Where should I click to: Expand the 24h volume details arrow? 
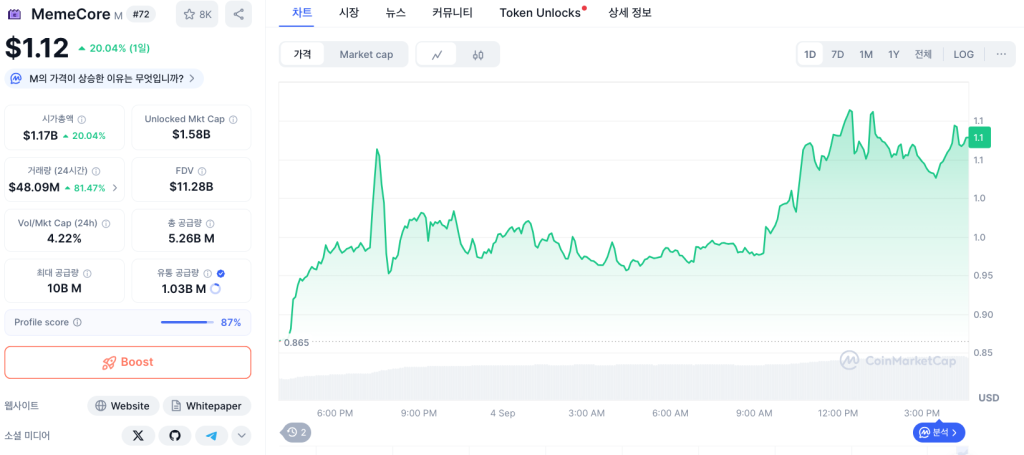(114, 187)
